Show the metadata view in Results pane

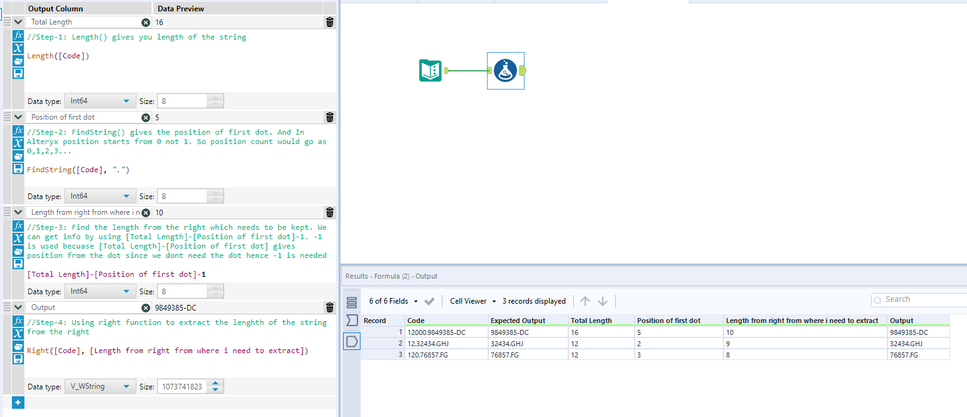[x=352, y=321]
